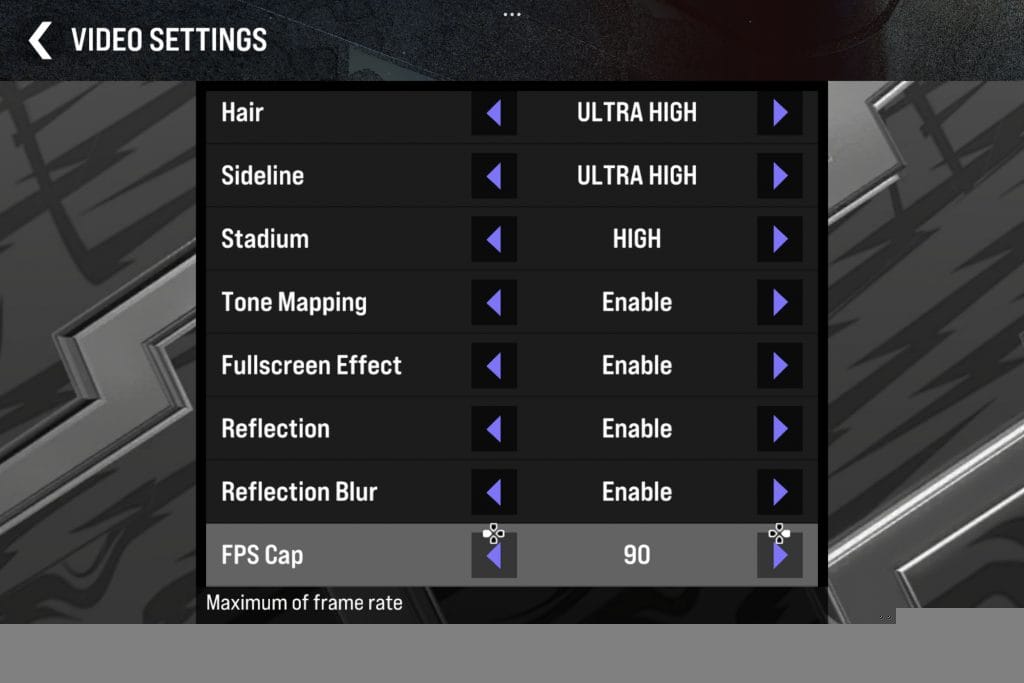Toggle Tone Mapping with right arrow
The height and width of the screenshot is (683, 1024).
click(x=780, y=302)
